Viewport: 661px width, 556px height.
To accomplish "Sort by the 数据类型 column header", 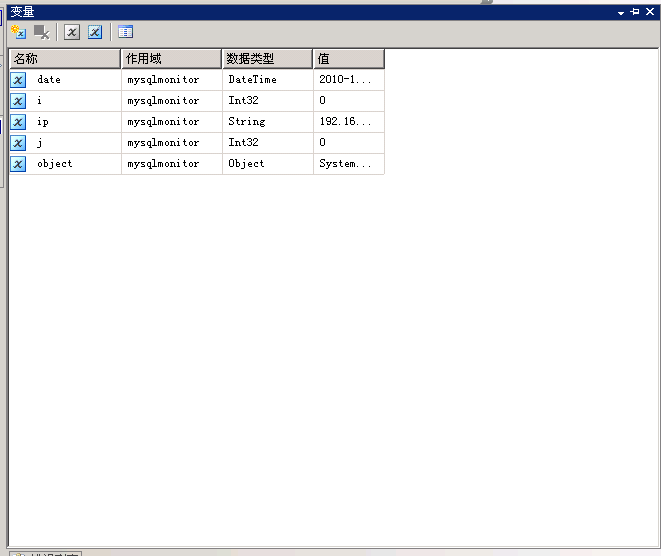I will point(267,59).
